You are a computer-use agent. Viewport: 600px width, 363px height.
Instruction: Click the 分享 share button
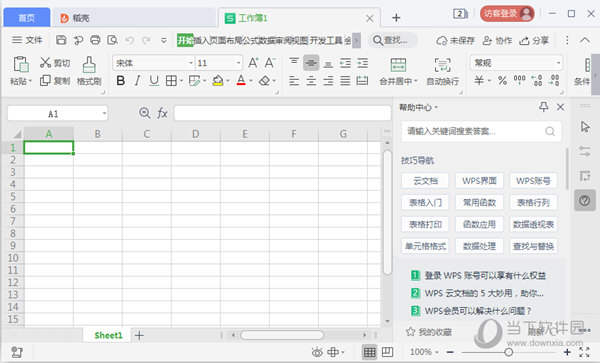534,41
